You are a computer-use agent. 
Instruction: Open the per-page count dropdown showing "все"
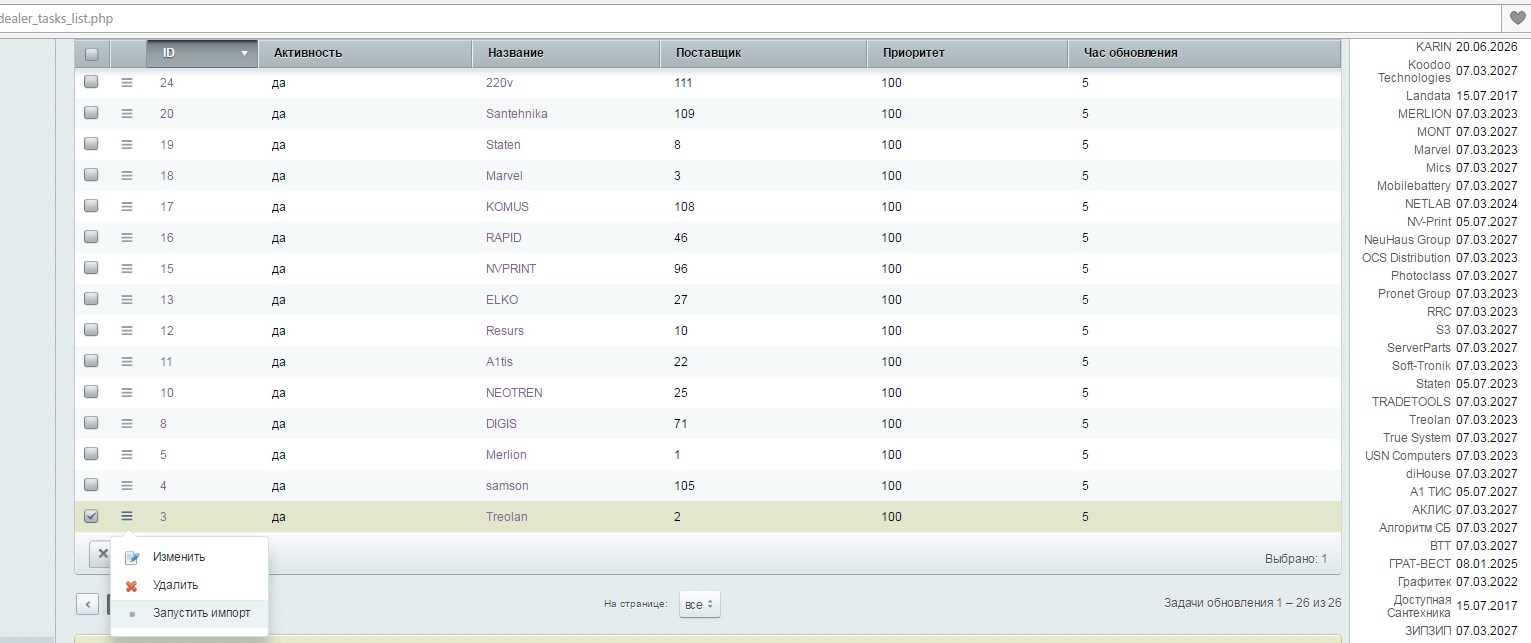pos(699,604)
